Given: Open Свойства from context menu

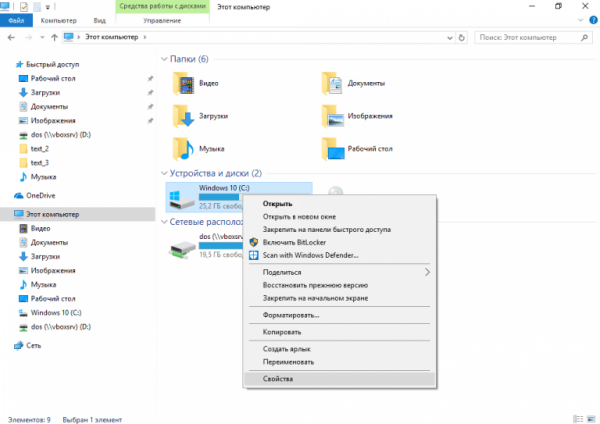Looking at the screenshot, I should (340, 379).
